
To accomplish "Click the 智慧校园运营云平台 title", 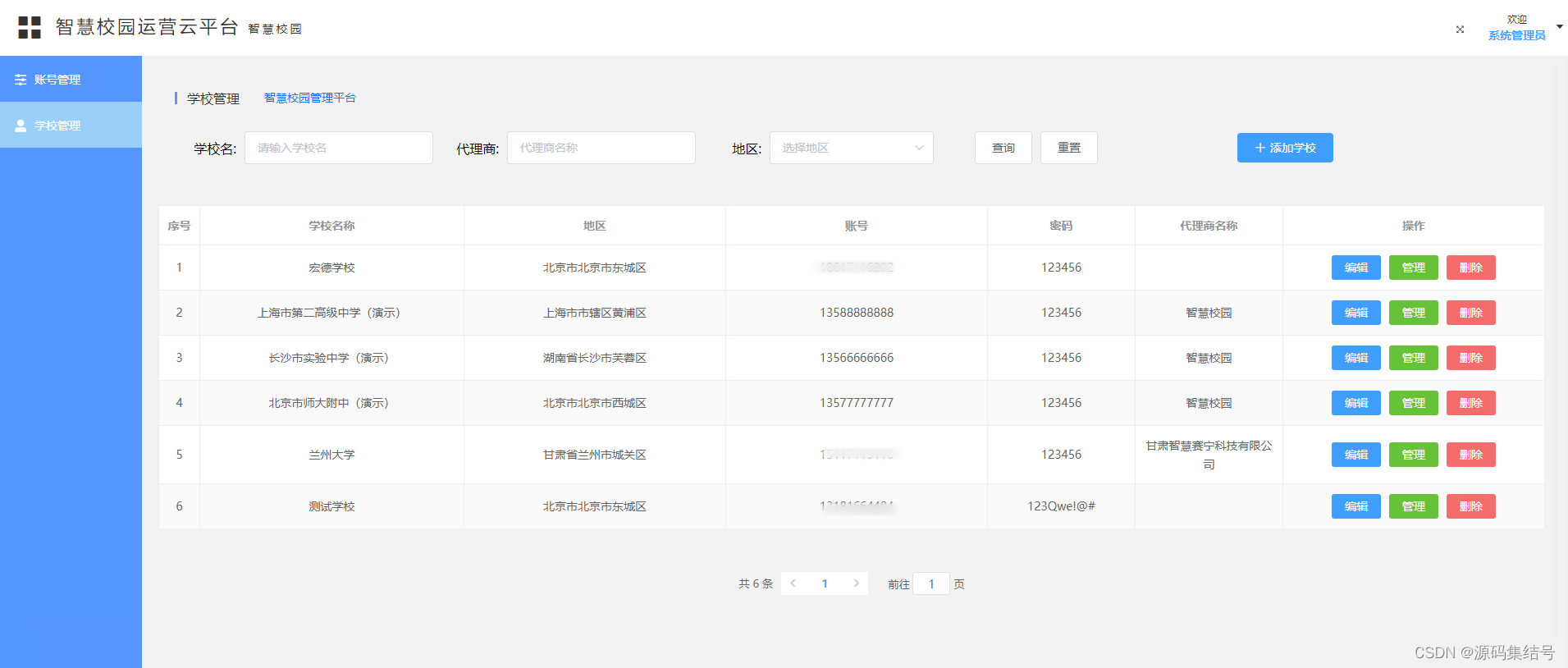I will (x=147, y=27).
